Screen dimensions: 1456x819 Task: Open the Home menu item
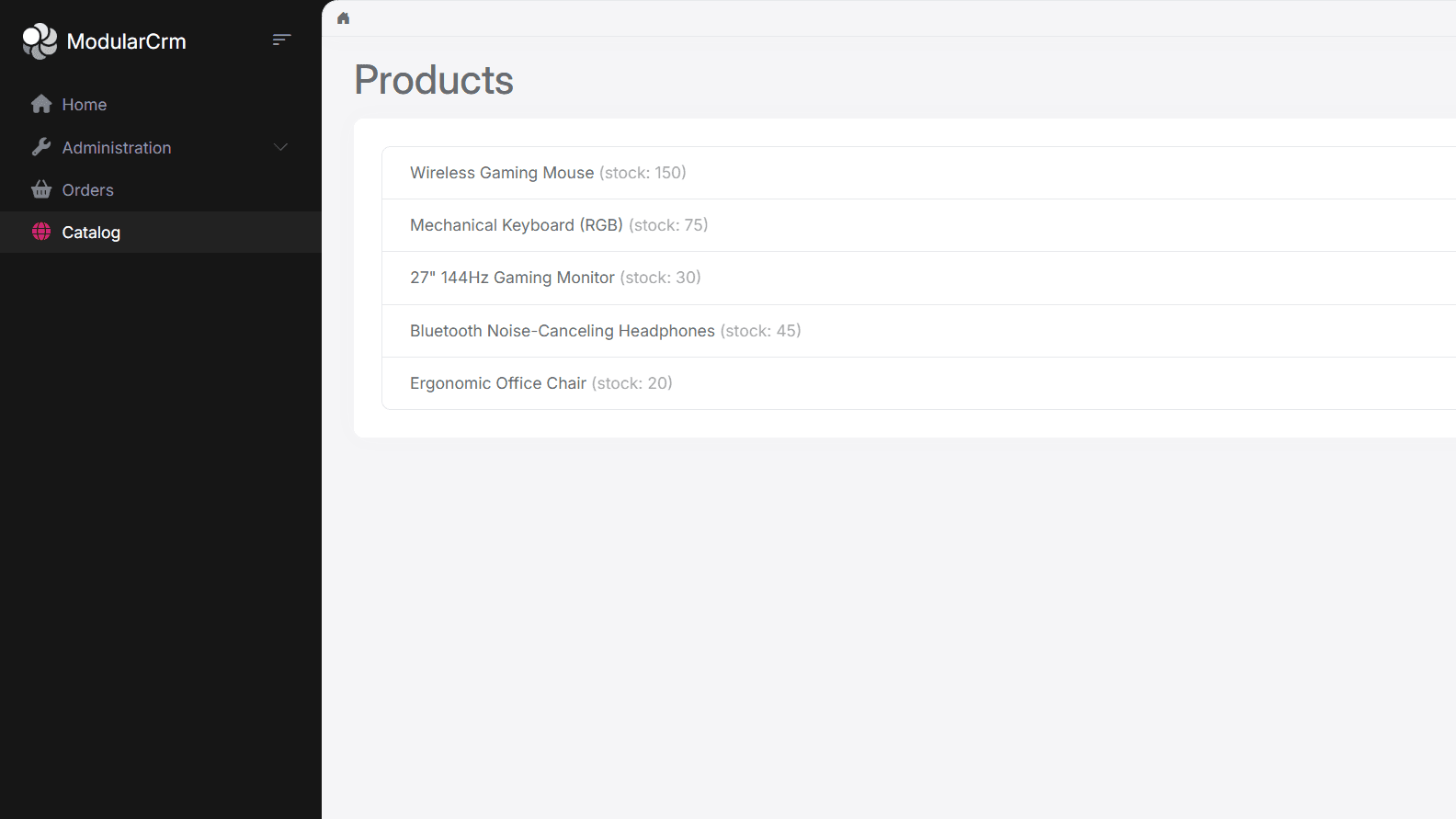[161, 105]
